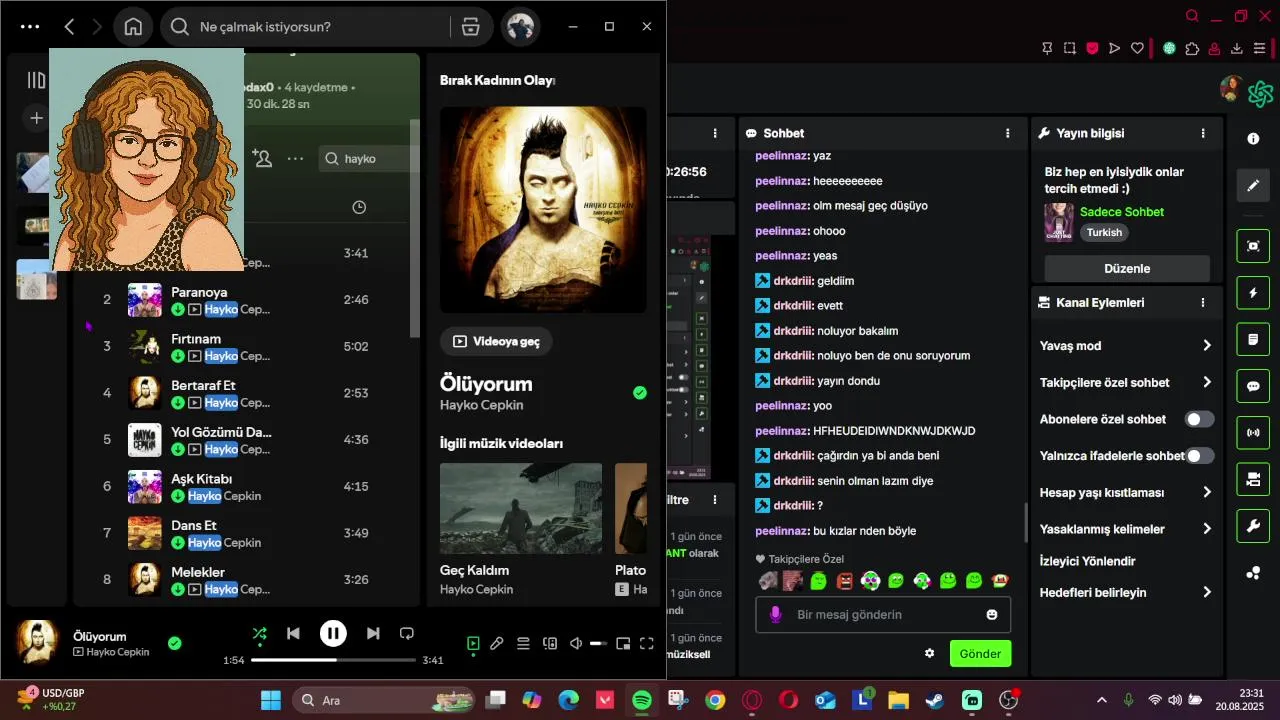
Task: Open the Spotify three-dot main menu
Action: (x=30, y=27)
